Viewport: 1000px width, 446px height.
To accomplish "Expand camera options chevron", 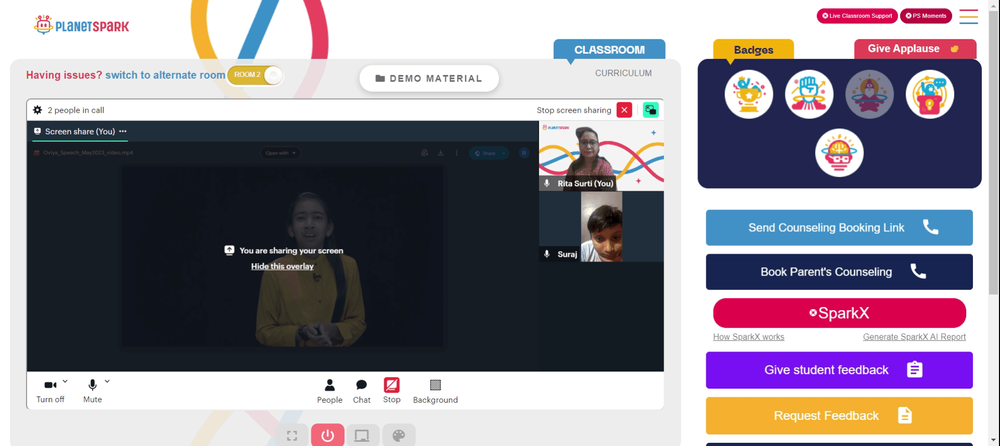I will click(65, 381).
